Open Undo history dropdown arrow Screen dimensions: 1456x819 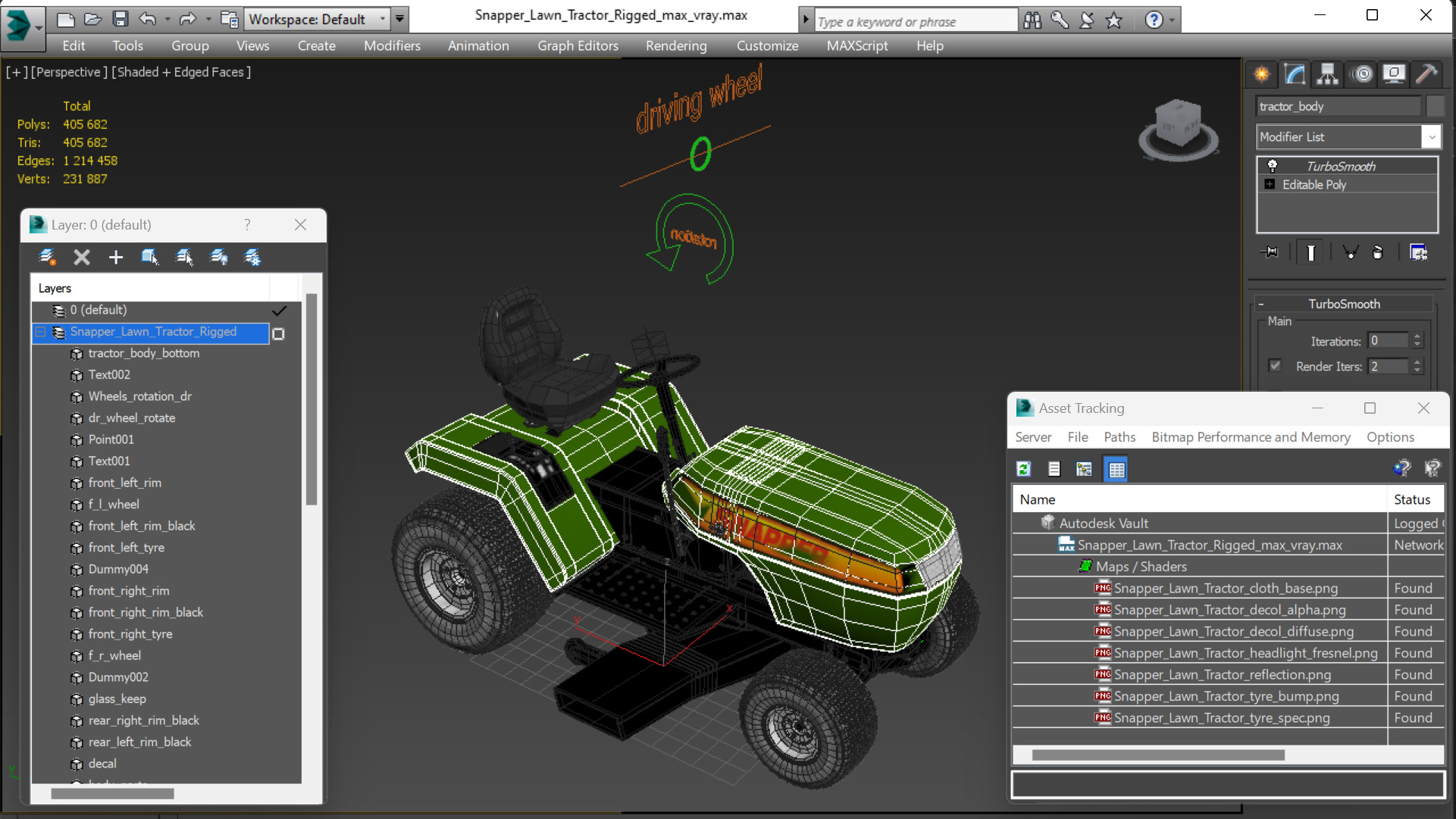(x=168, y=19)
